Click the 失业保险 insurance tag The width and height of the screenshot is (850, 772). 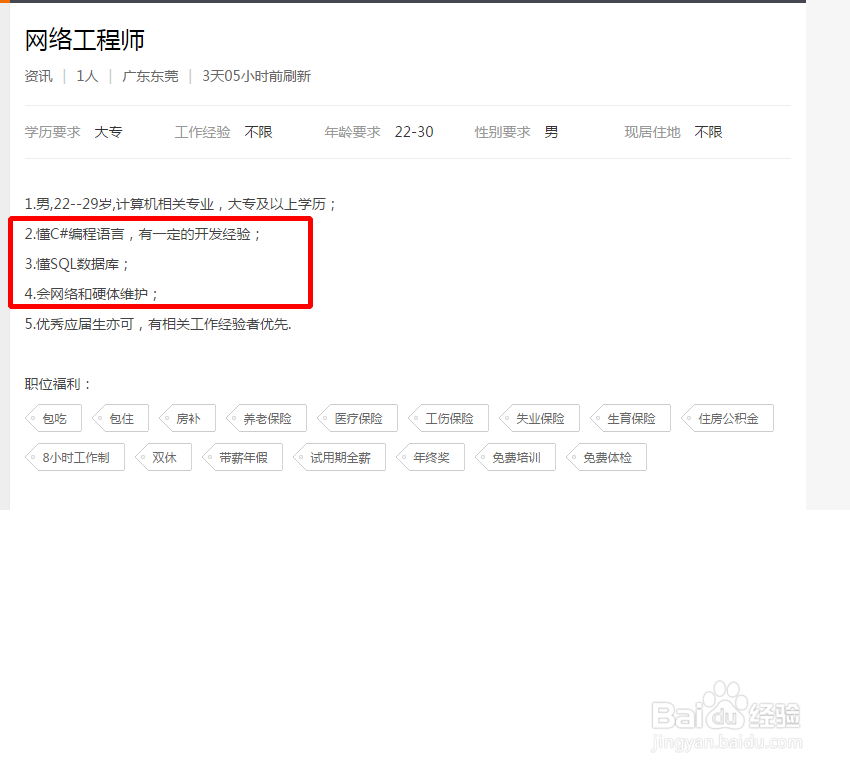coord(539,418)
